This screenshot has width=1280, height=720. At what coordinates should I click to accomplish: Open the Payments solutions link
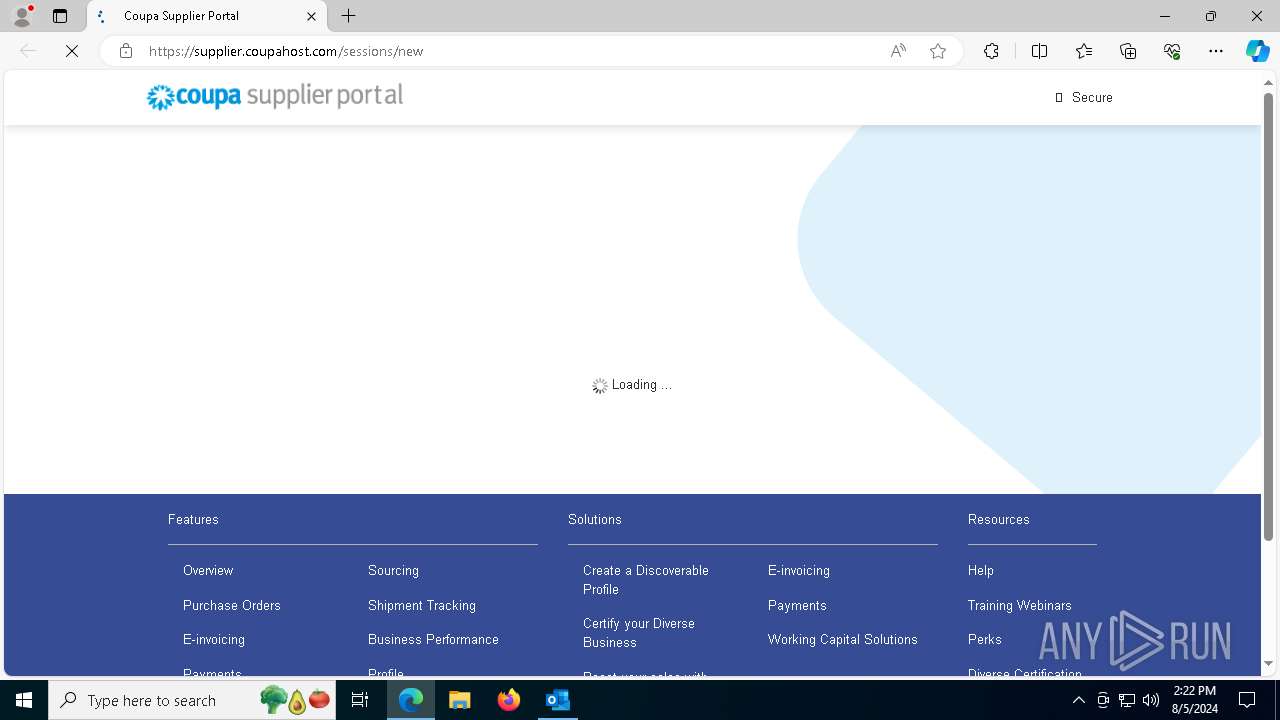[797, 605]
